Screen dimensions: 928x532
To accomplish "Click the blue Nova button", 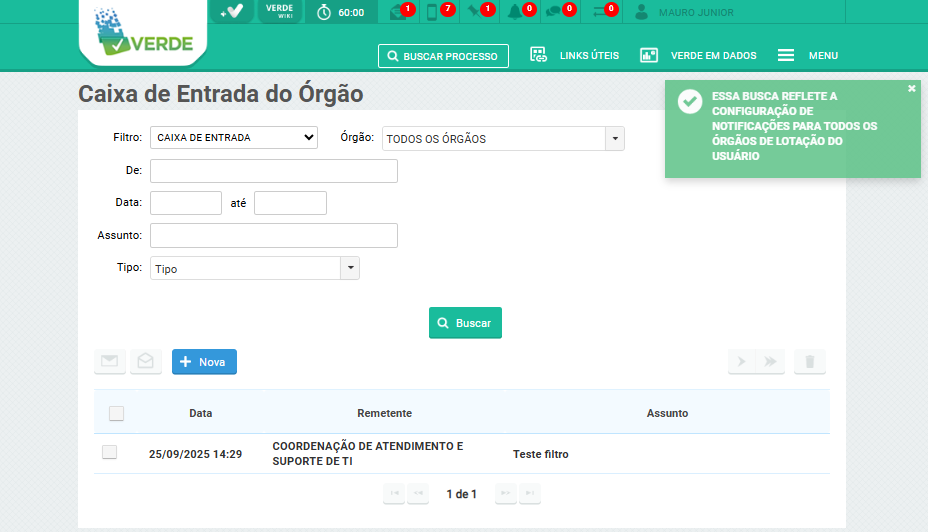I will (x=204, y=362).
